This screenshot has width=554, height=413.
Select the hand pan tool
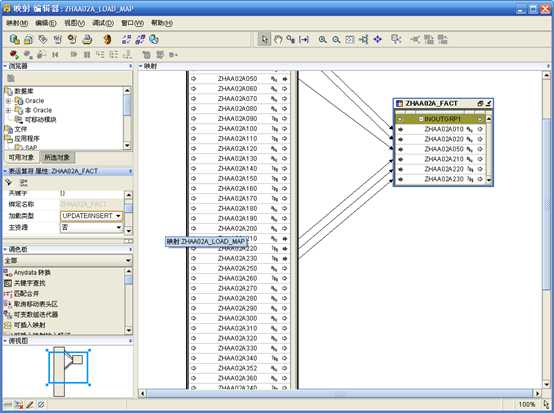[x=278, y=40]
